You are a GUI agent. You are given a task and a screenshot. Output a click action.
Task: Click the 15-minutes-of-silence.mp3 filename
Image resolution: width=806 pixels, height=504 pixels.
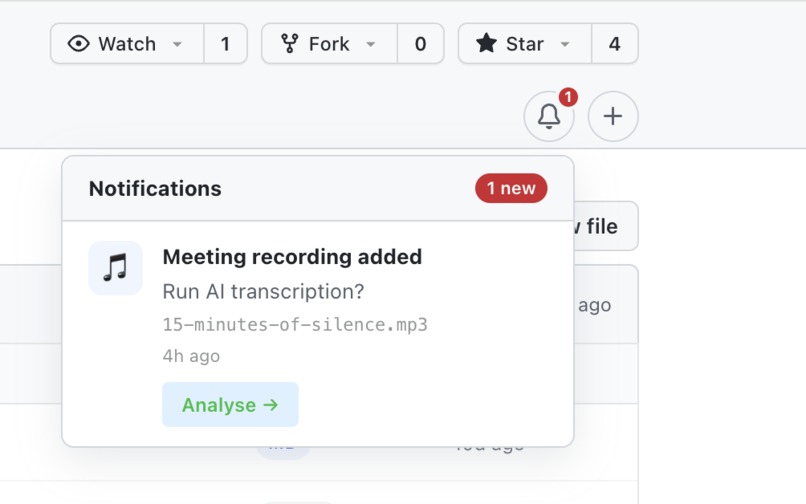click(x=295, y=325)
